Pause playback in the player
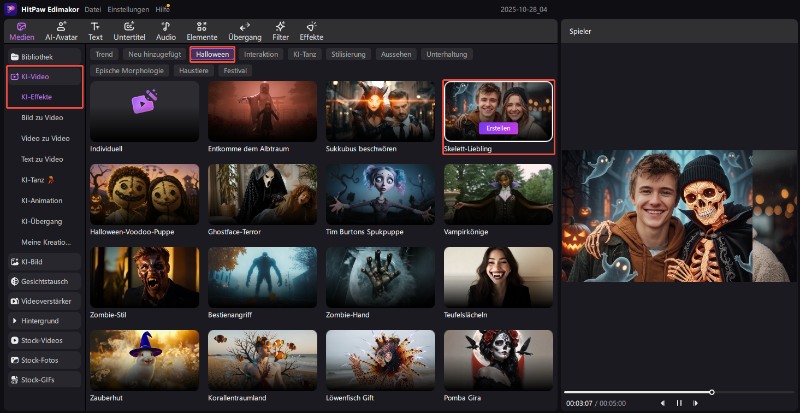The width and height of the screenshot is (800, 413). (679, 403)
